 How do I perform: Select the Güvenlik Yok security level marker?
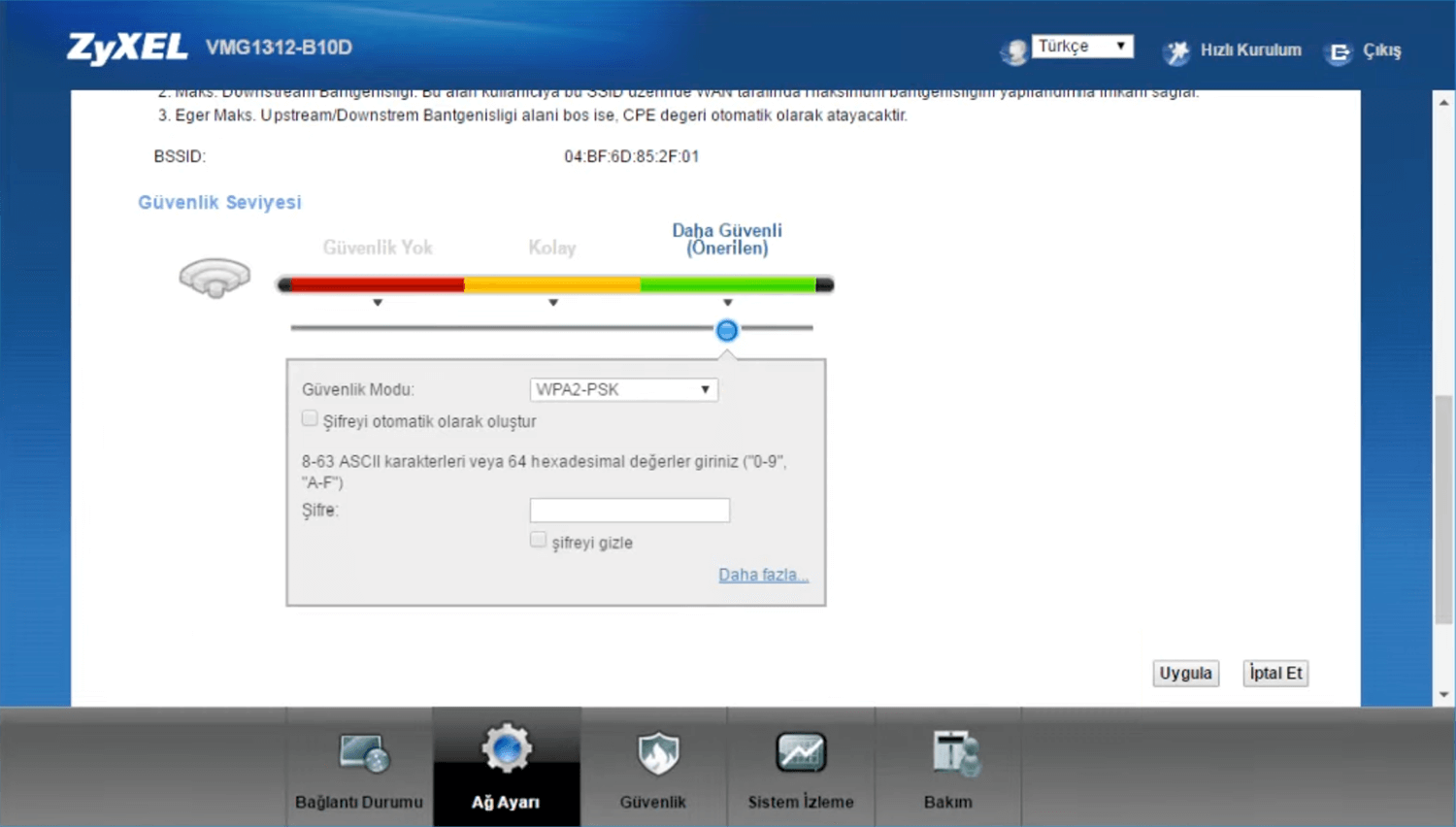[378, 302]
